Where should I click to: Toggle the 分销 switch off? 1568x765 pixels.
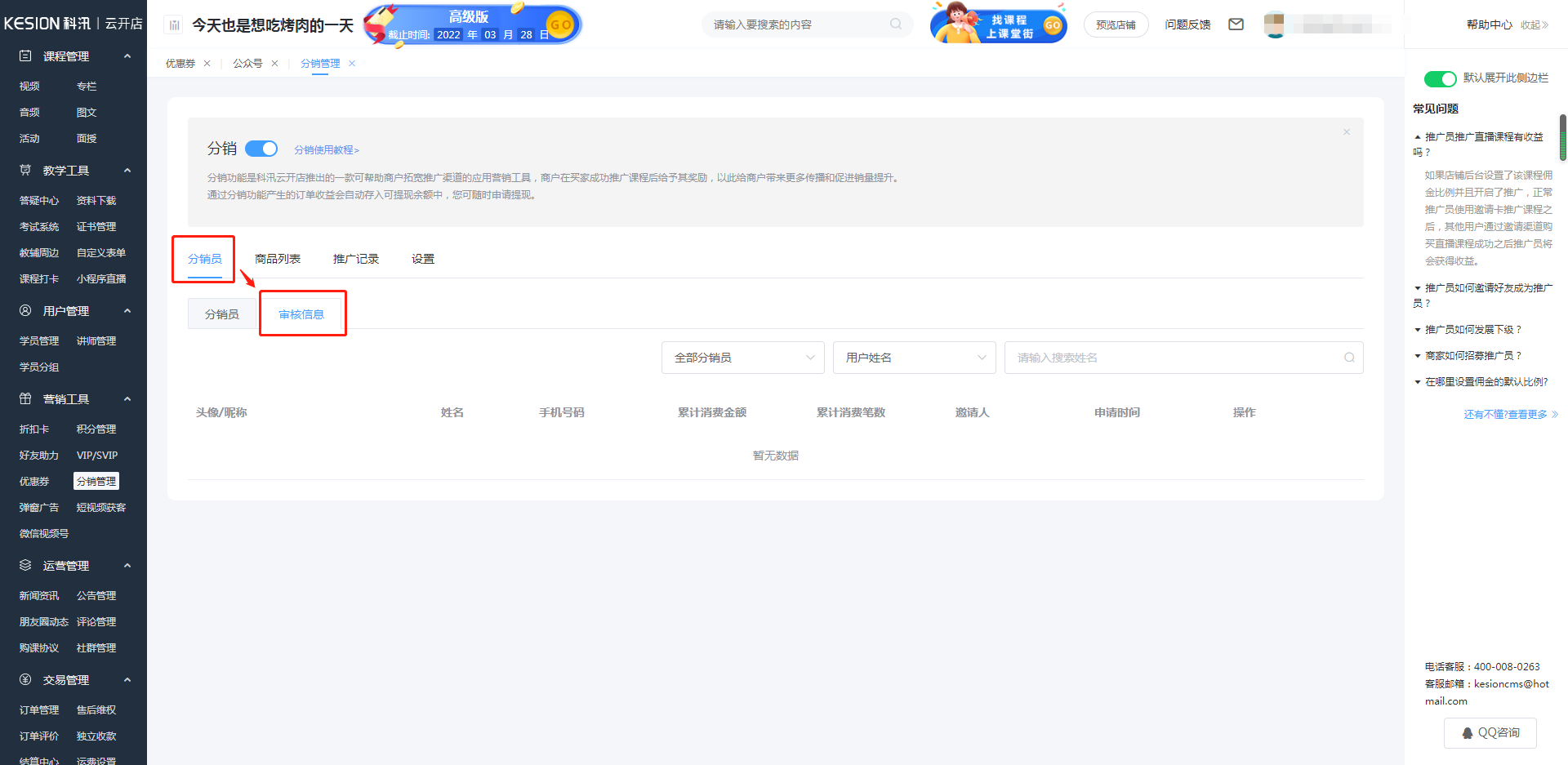point(261,149)
